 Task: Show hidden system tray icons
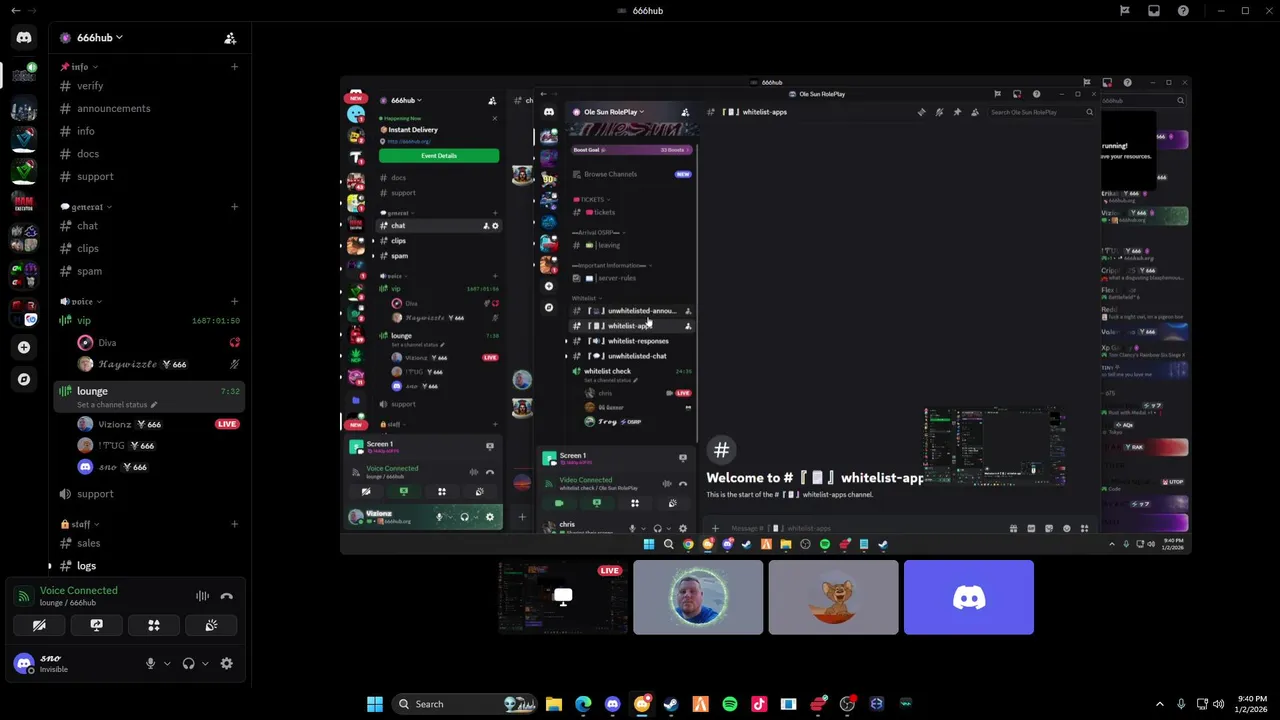click(1160, 704)
